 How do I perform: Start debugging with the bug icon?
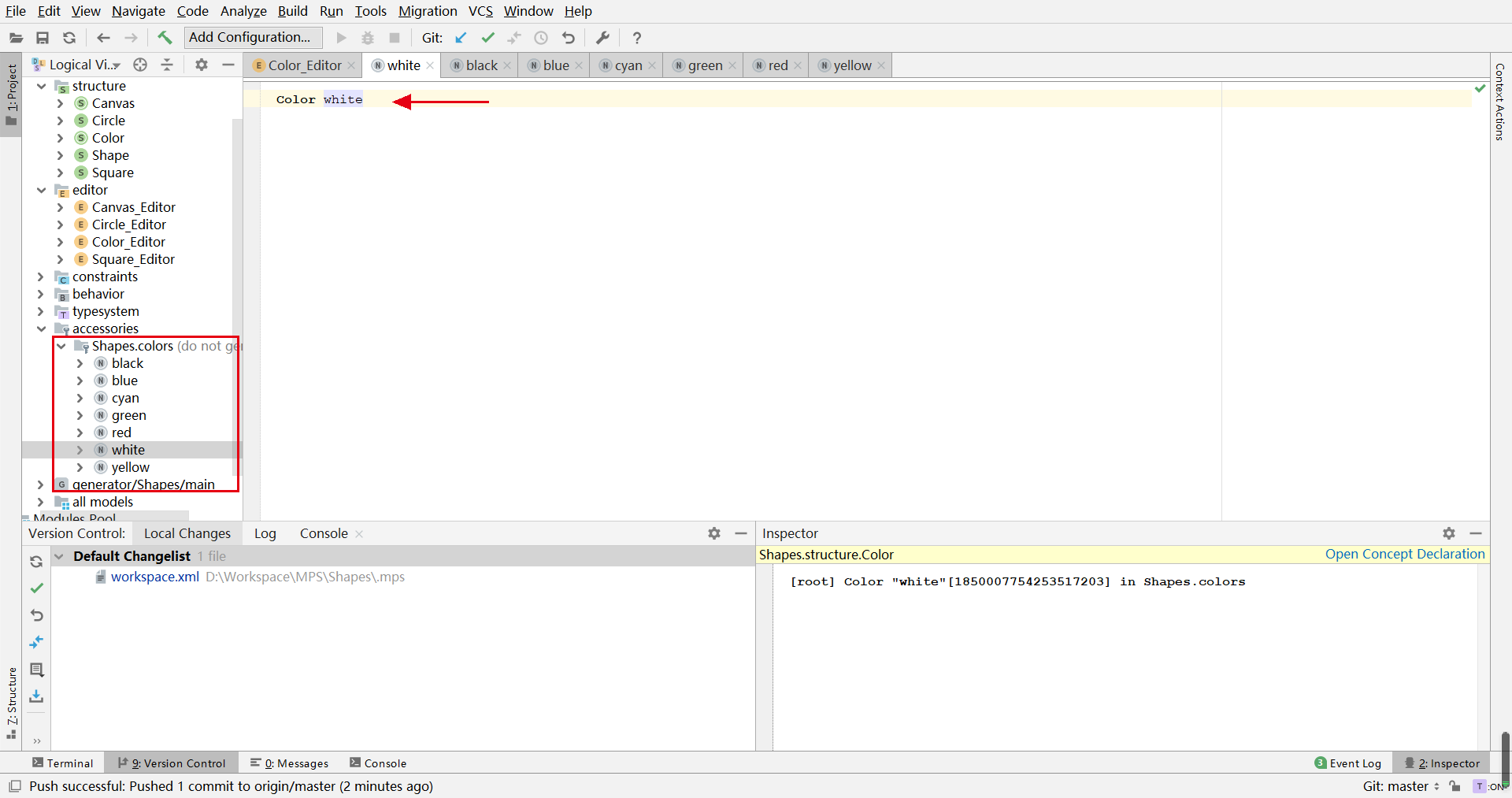(x=367, y=38)
